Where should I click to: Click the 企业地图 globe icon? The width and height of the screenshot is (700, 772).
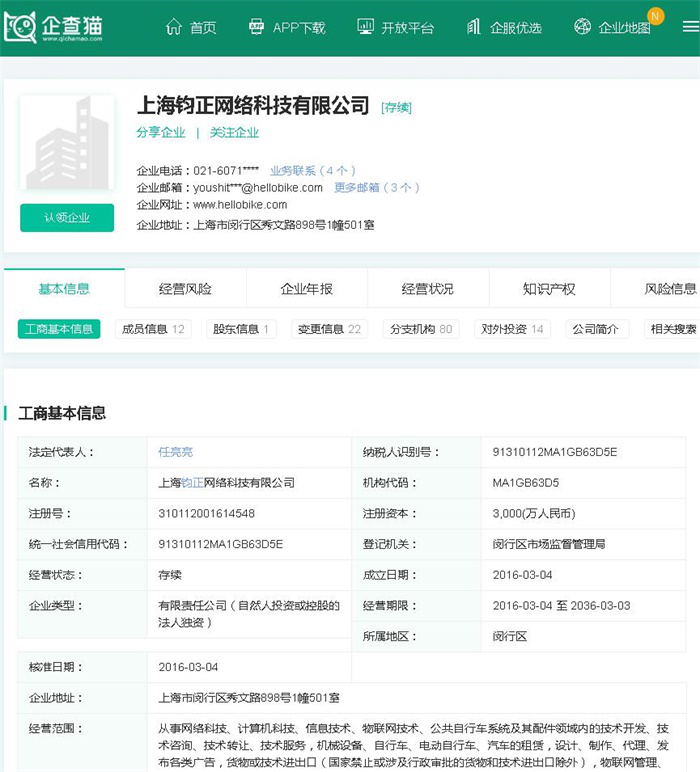pyautogui.click(x=582, y=27)
